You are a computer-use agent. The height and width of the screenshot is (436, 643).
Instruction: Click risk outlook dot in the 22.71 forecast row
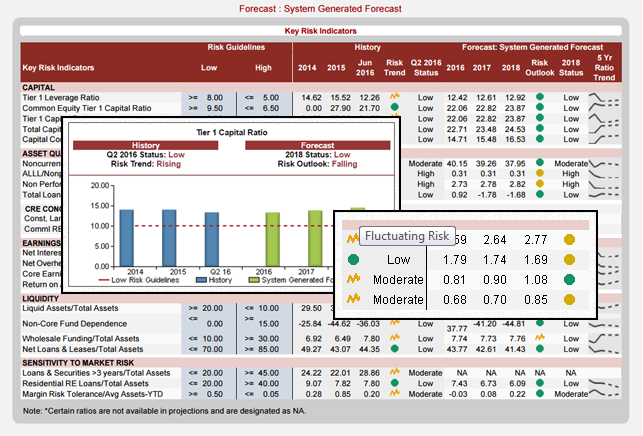[540, 128]
